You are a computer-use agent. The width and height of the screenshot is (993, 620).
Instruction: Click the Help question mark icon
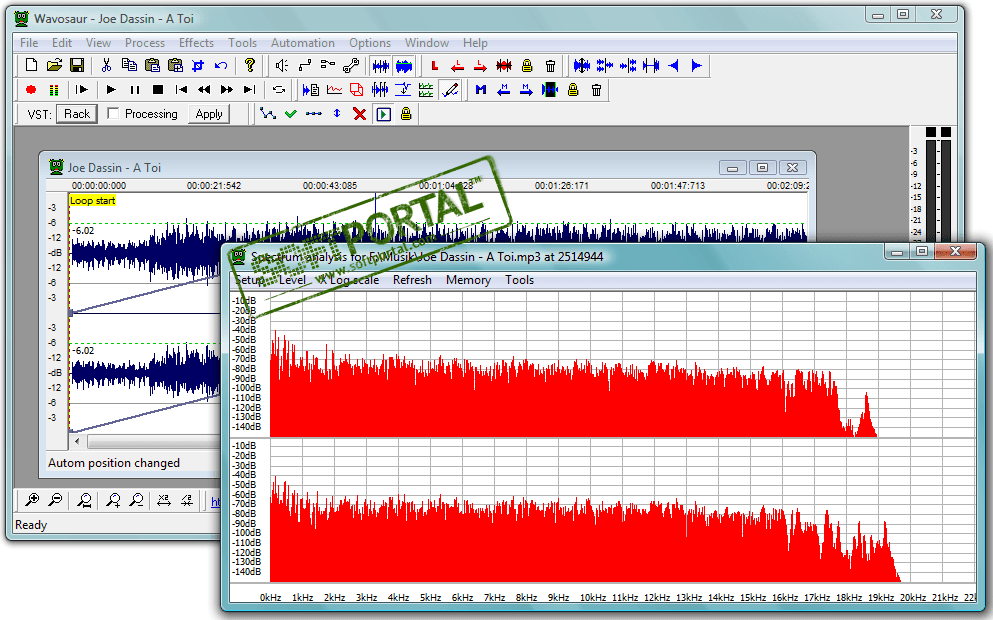250,66
